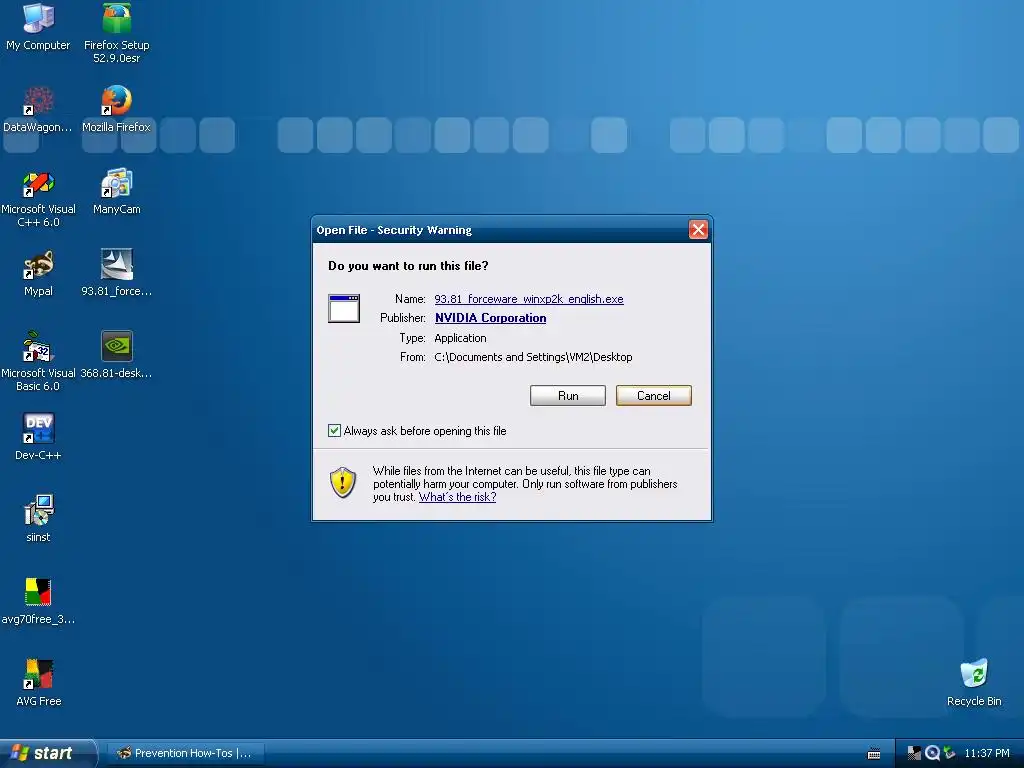Click the 'Do you want to run this file?' heading
Viewport: 1024px width, 768px height.
(x=408, y=266)
